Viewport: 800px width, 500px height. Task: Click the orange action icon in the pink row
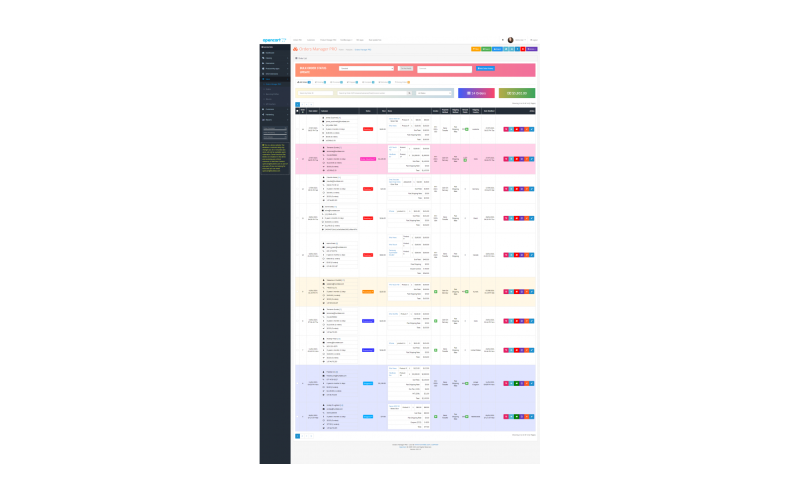pyautogui.click(x=527, y=159)
